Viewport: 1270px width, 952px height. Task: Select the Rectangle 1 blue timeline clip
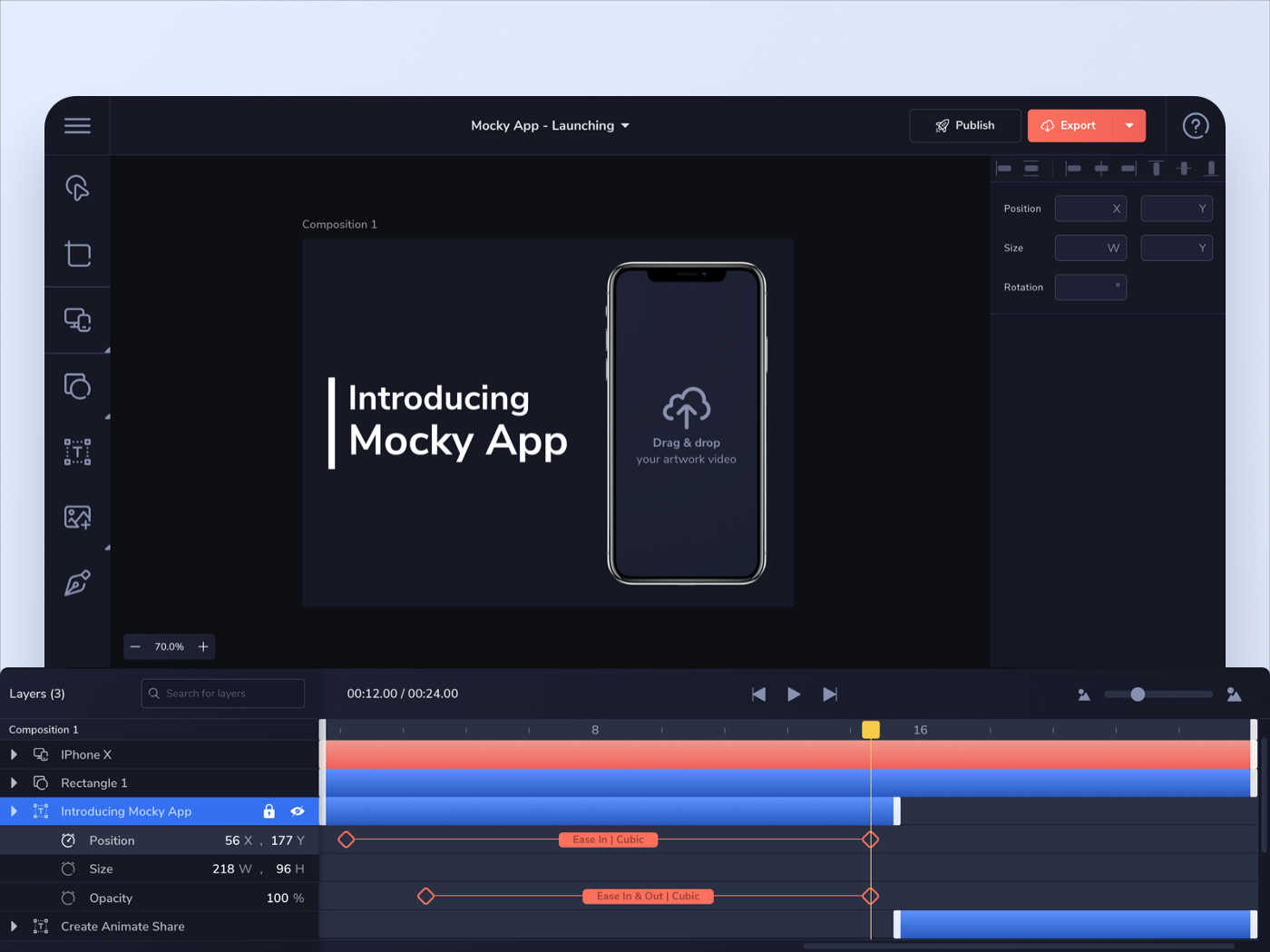click(789, 782)
